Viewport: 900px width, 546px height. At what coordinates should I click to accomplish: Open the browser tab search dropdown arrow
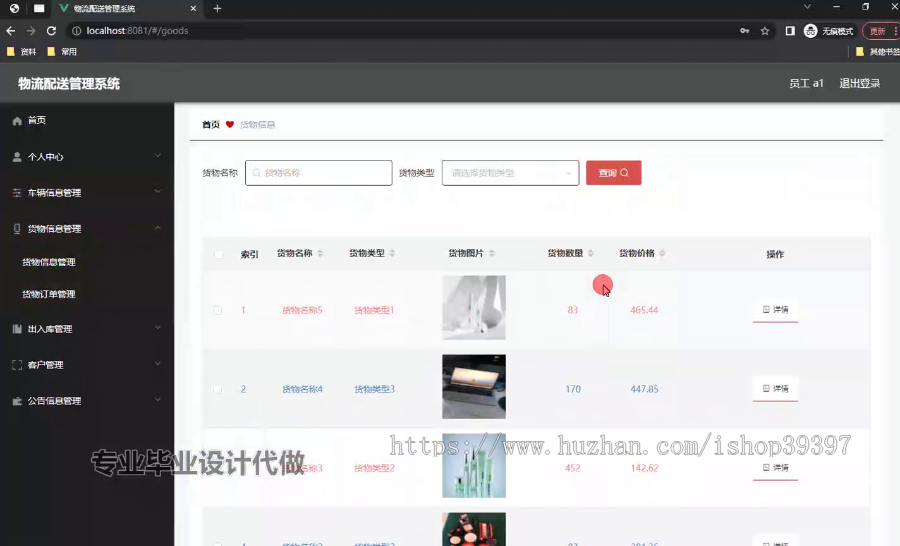point(807,7)
